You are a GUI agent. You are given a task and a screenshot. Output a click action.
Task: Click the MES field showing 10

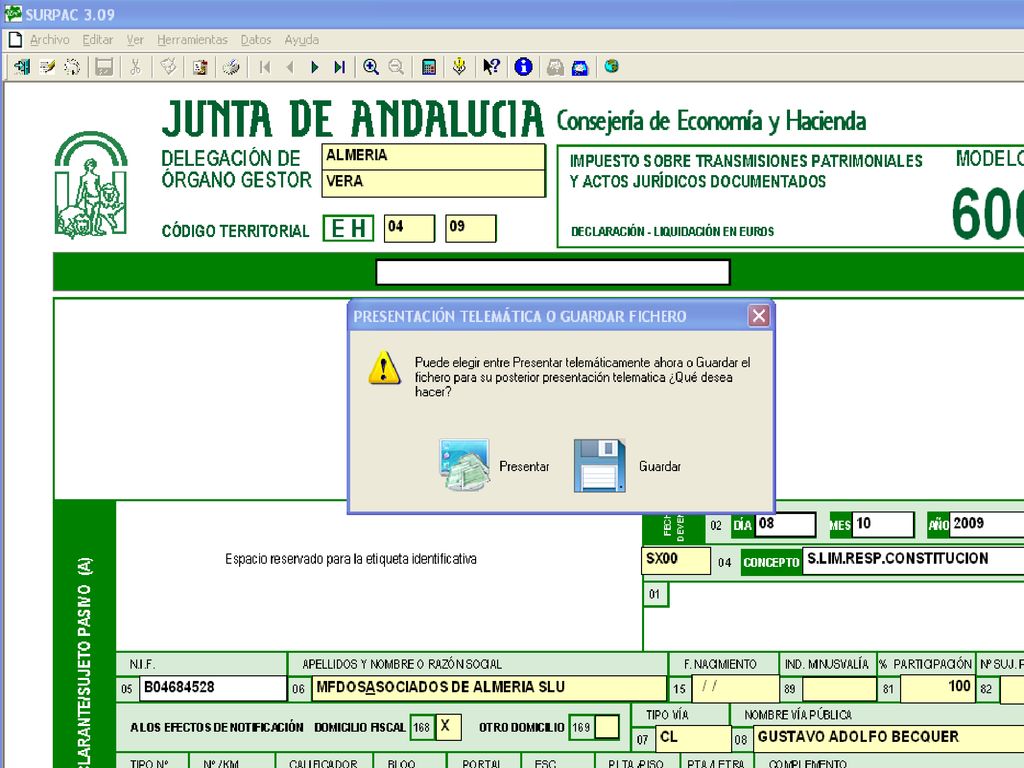[x=883, y=524]
